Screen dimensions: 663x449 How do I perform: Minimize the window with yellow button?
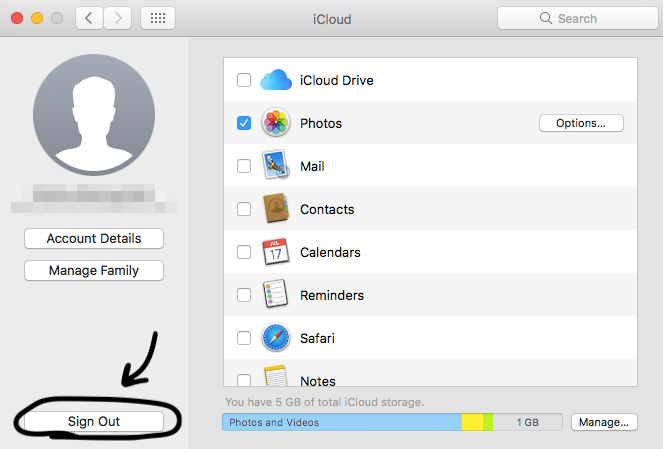(37, 18)
